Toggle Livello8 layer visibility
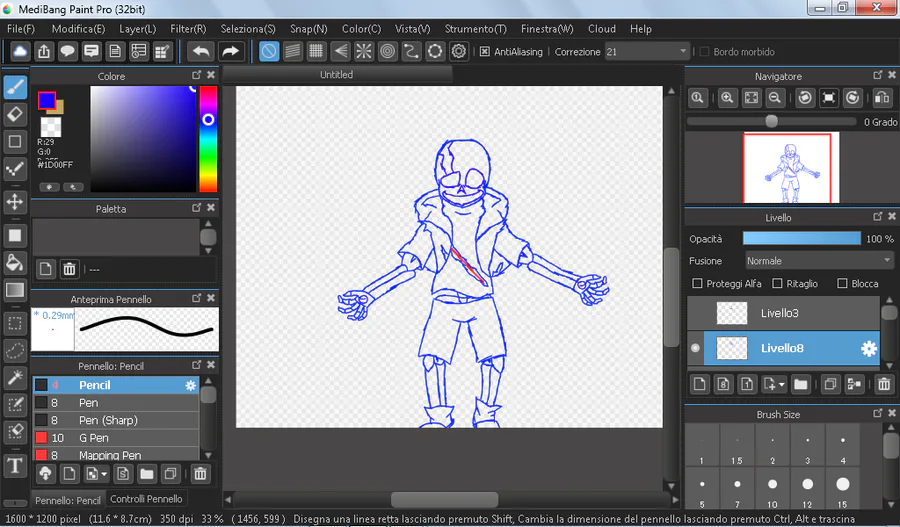Image resolution: width=900 pixels, height=527 pixels. pyautogui.click(x=696, y=348)
